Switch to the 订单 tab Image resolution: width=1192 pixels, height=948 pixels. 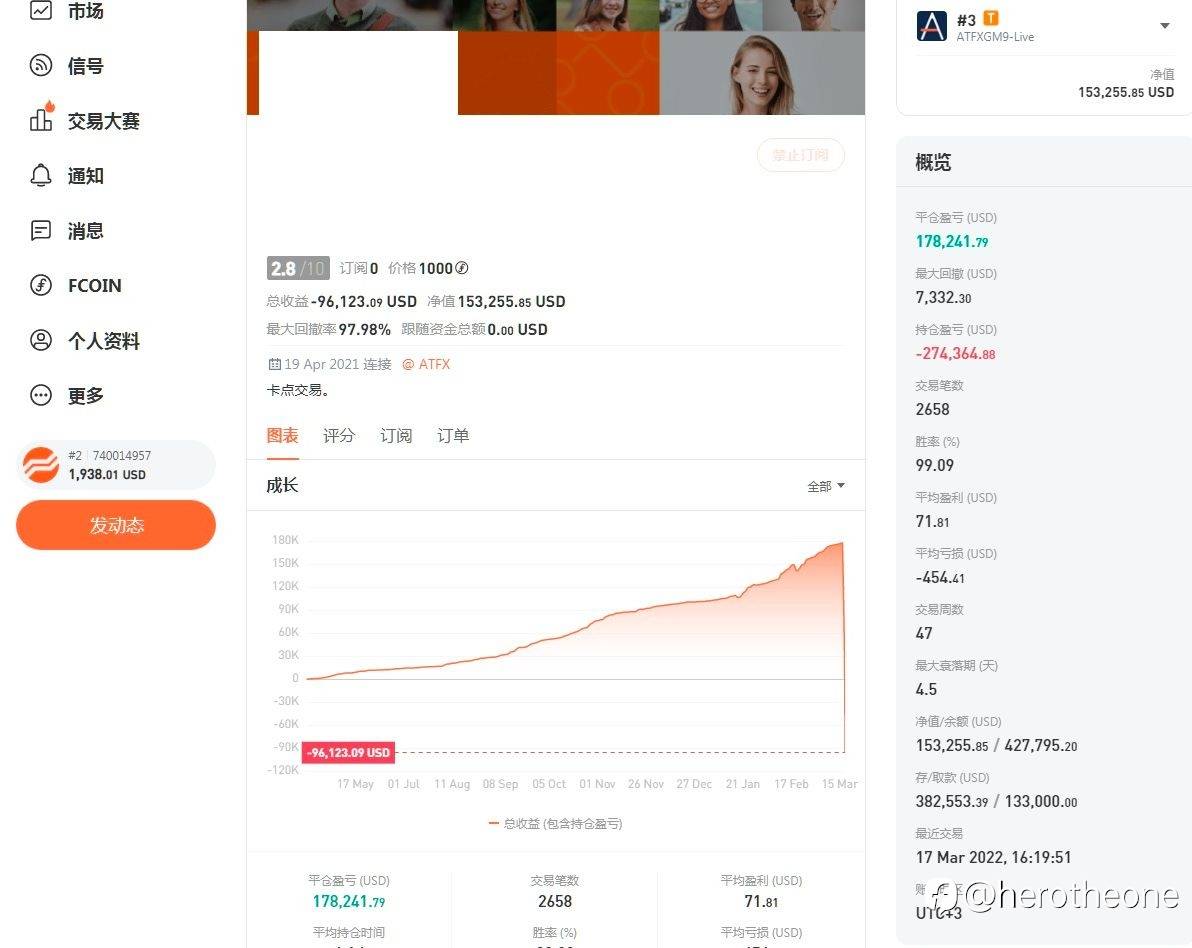pos(452,436)
